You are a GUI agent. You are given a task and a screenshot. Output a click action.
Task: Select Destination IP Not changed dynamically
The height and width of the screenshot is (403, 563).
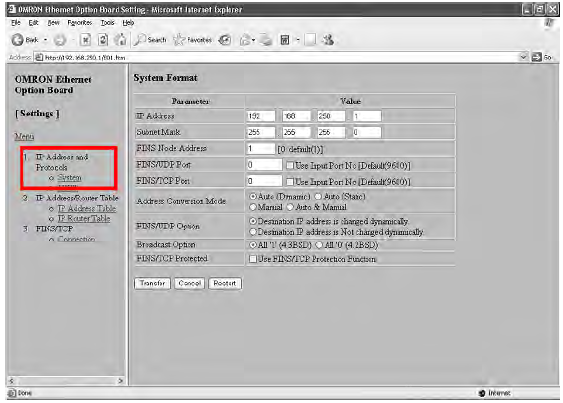(253, 232)
